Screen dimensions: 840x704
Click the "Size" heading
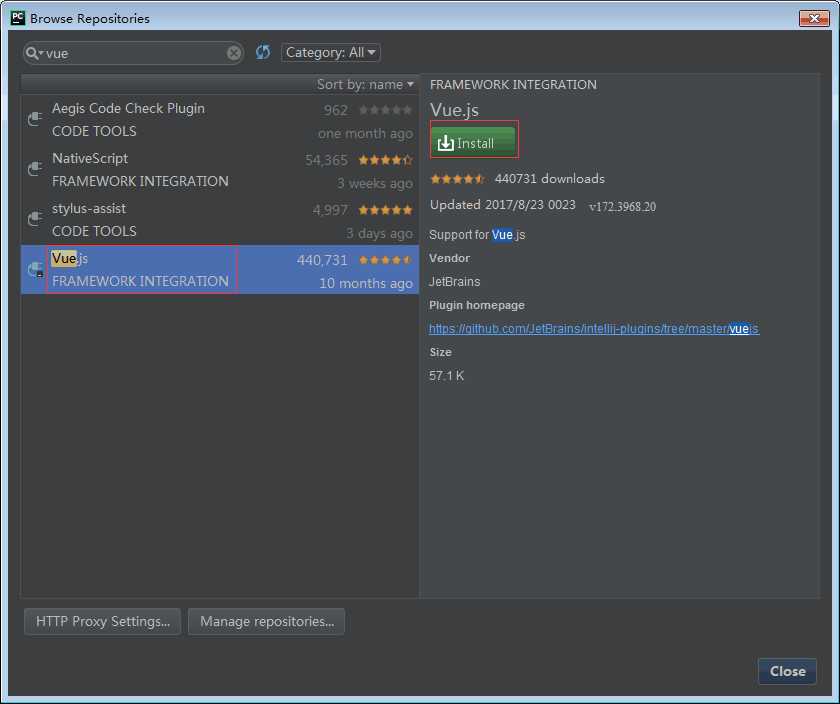coord(440,352)
